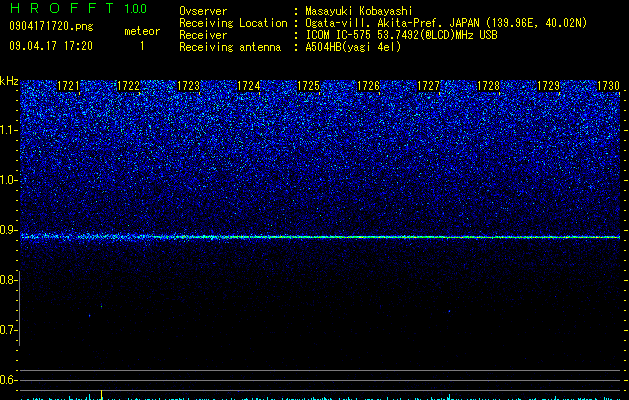Select the 1726 time marker label
Image resolution: width=629 pixels, height=400 pixels.
pos(368,86)
